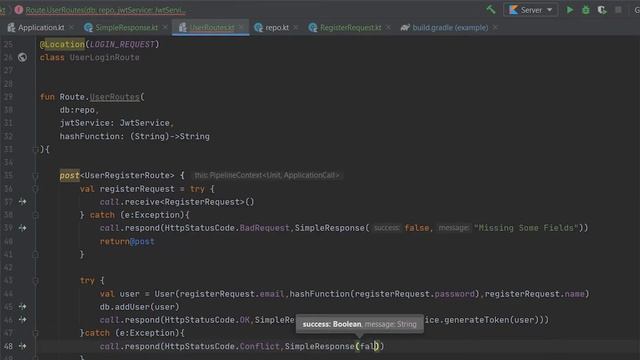Viewport: 640px width, 360px height.
Task: Click suspend call gutter icon on line 39
Action: [x=22, y=228]
